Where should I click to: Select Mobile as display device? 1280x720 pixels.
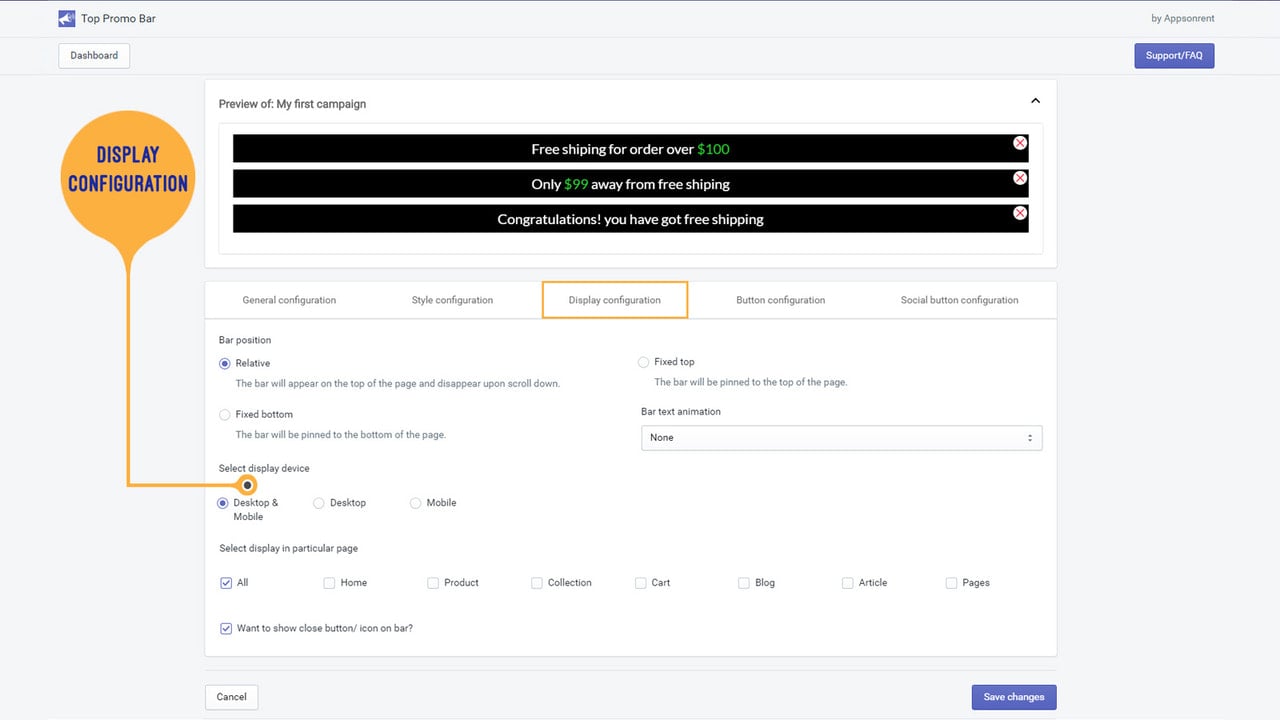415,503
